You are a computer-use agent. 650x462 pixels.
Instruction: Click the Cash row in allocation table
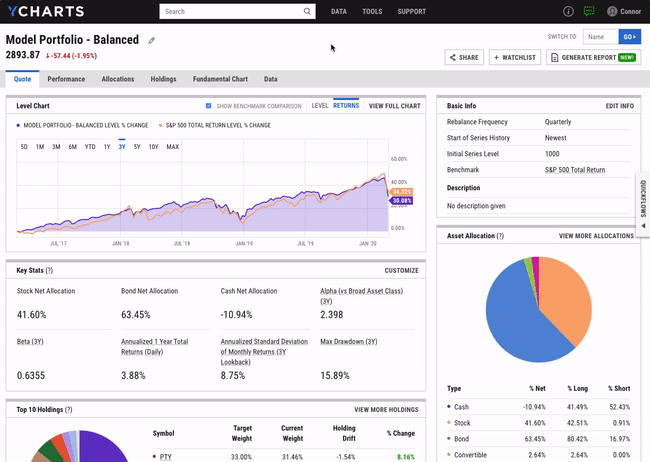[x=538, y=407]
